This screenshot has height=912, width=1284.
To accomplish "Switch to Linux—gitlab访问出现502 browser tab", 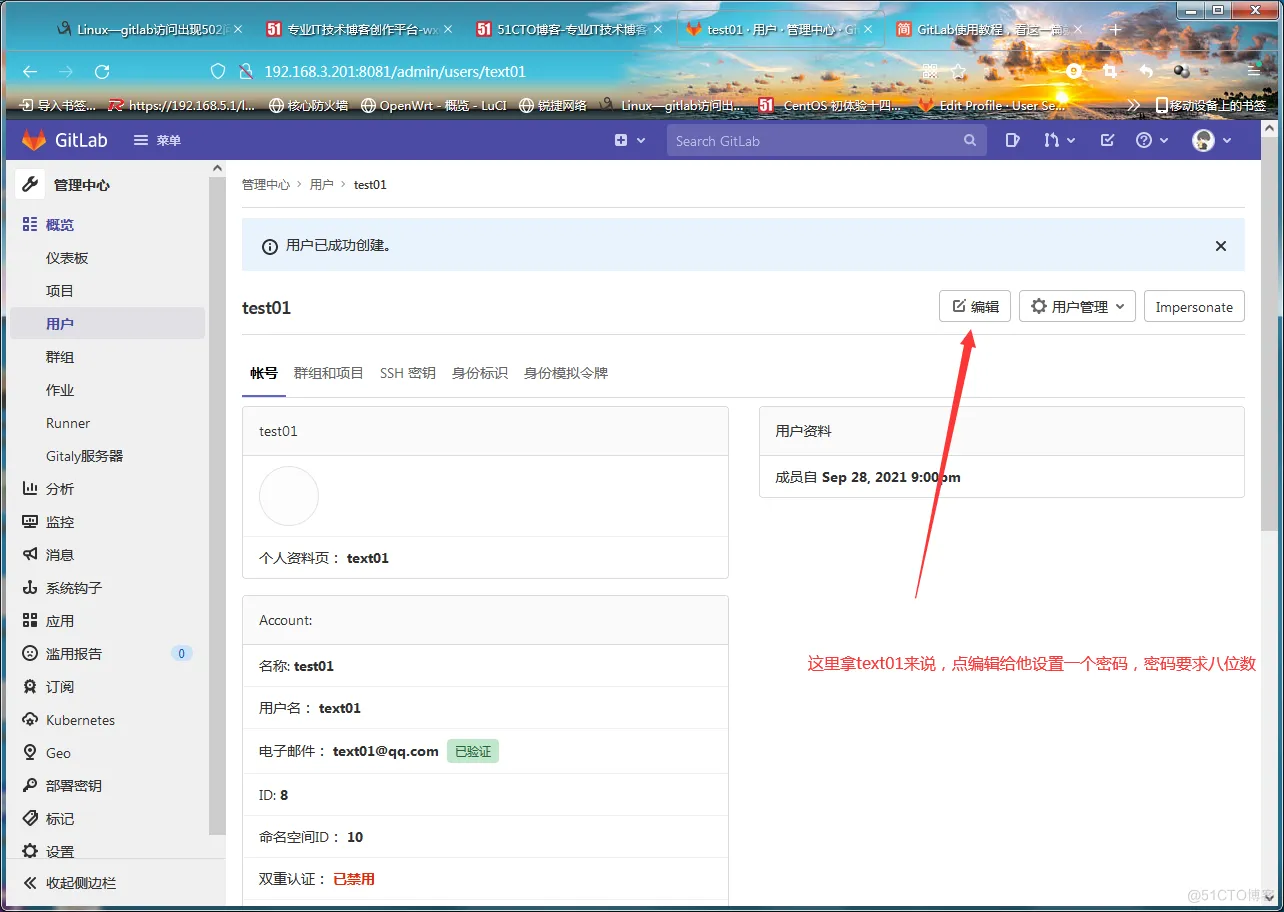I will click(x=148, y=29).
